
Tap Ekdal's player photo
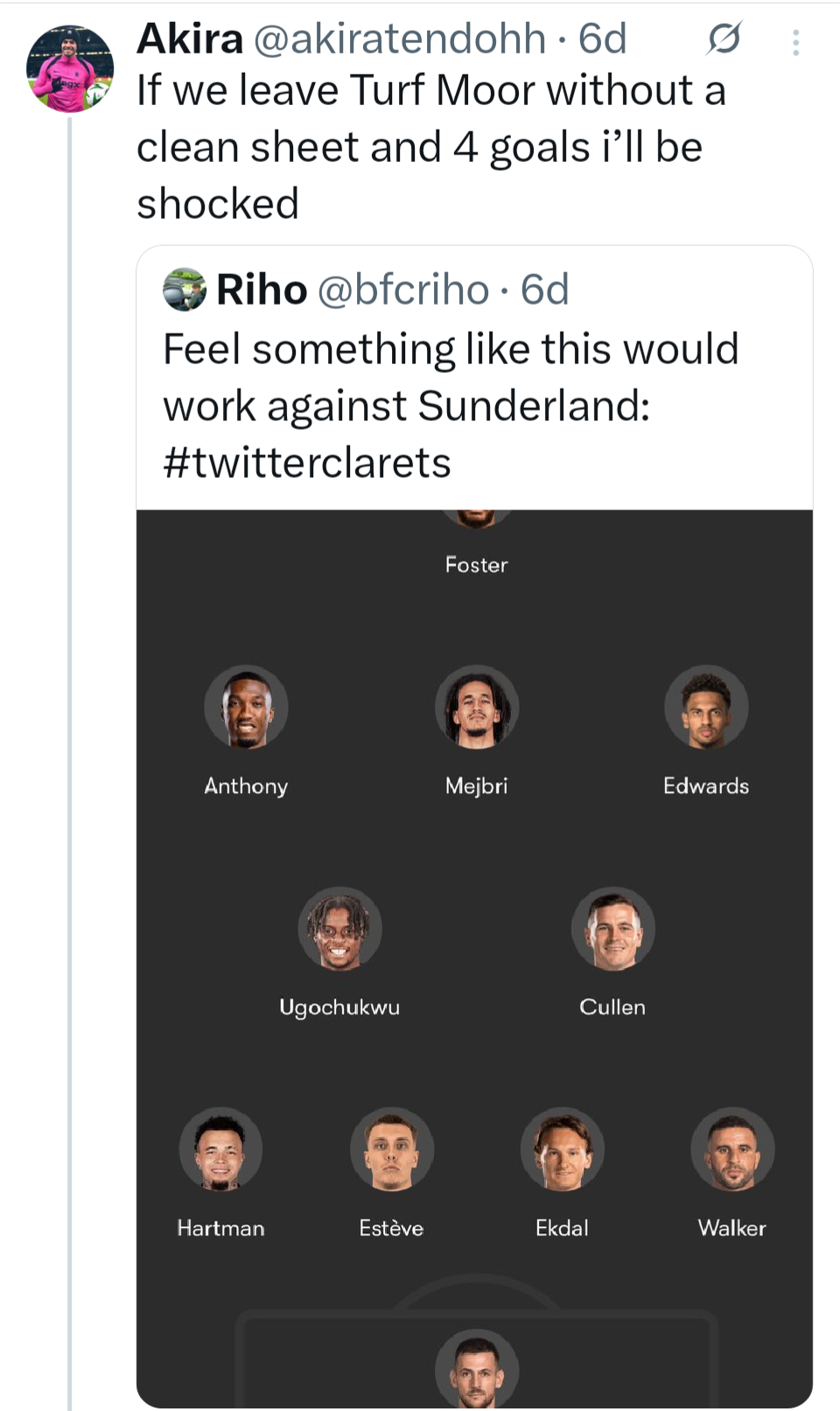562,1149
